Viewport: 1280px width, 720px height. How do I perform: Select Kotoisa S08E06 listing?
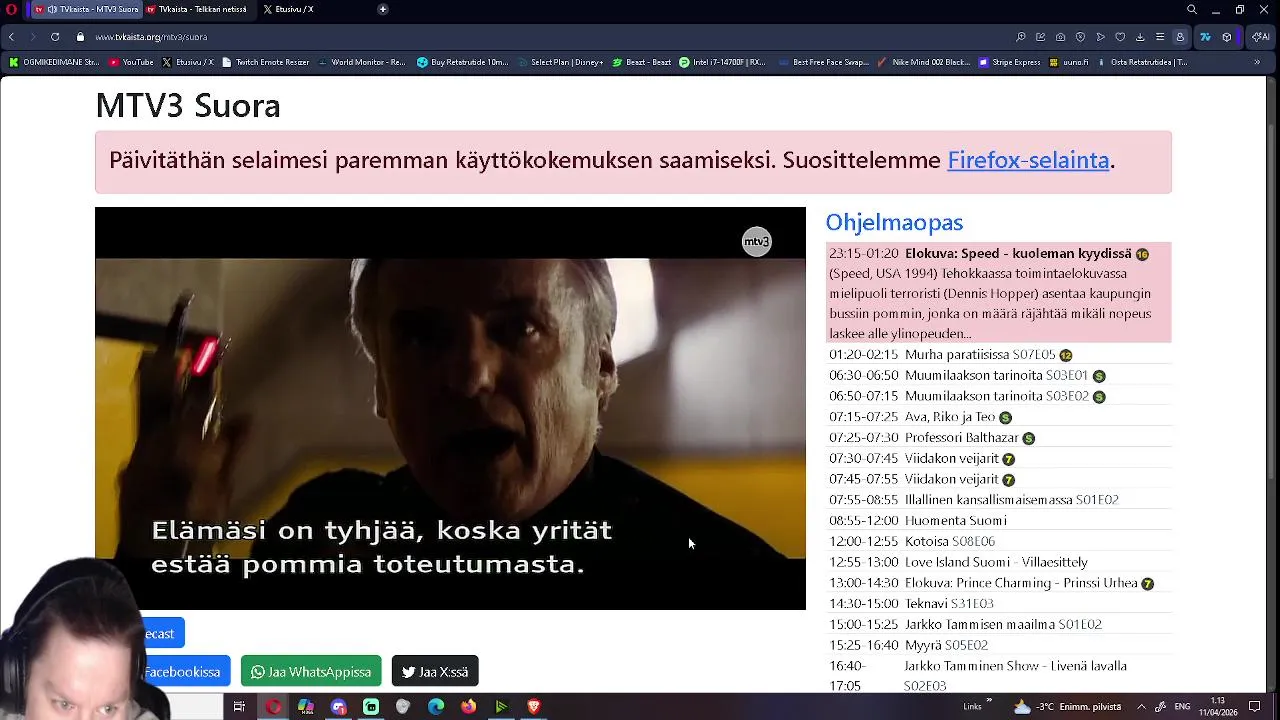pos(998,541)
